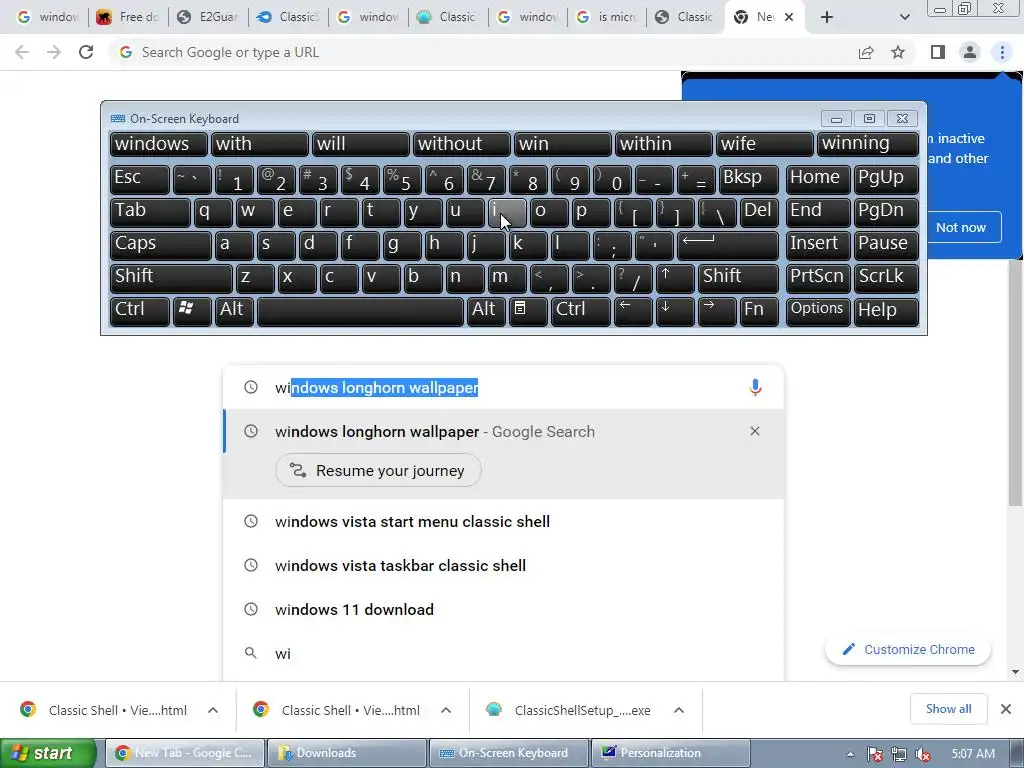Image resolution: width=1024 pixels, height=768 pixels.
Task: Toggle the left Alt key
Action: tap(233, 310)
